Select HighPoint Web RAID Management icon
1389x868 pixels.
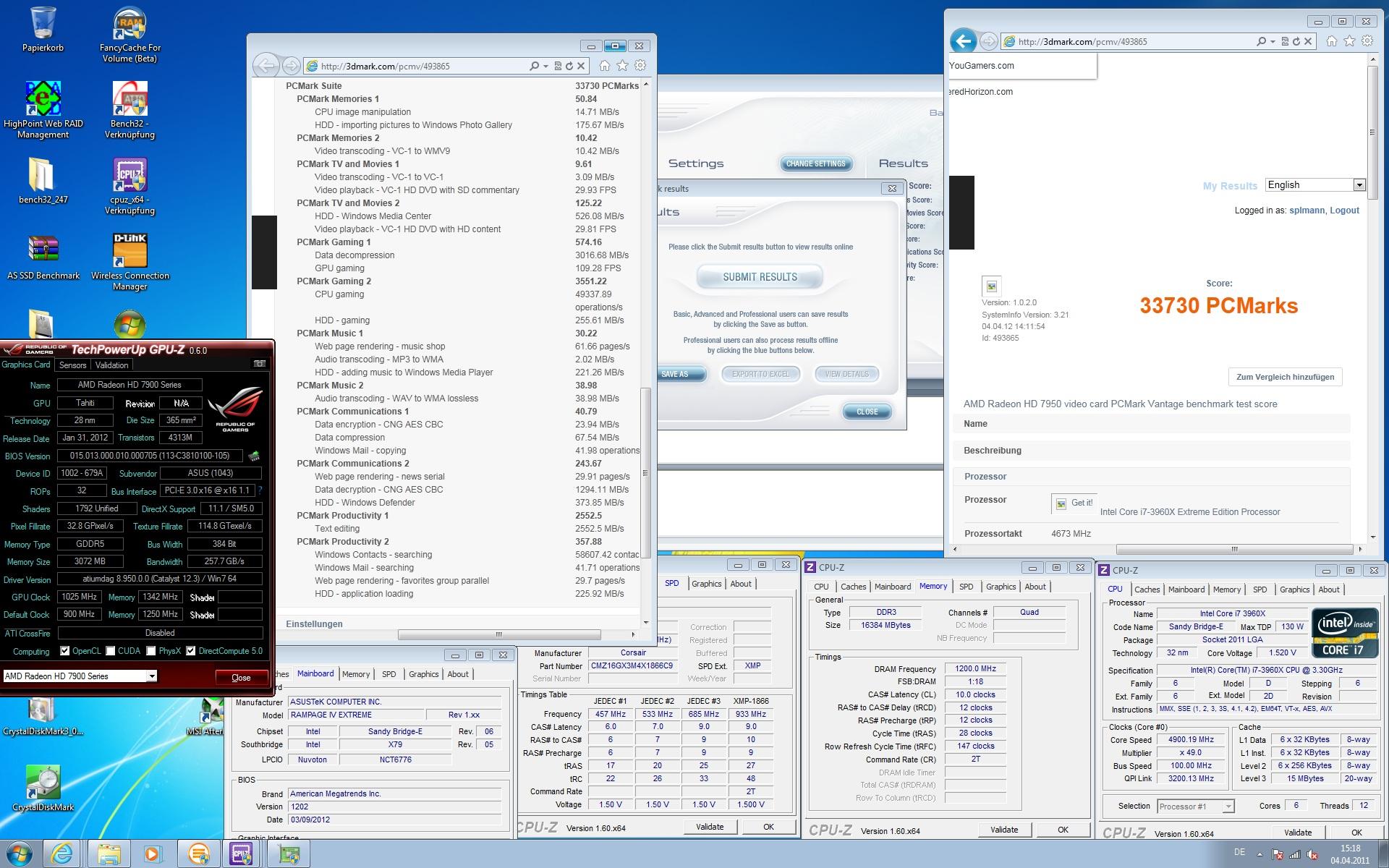click(x=43, y=110)
